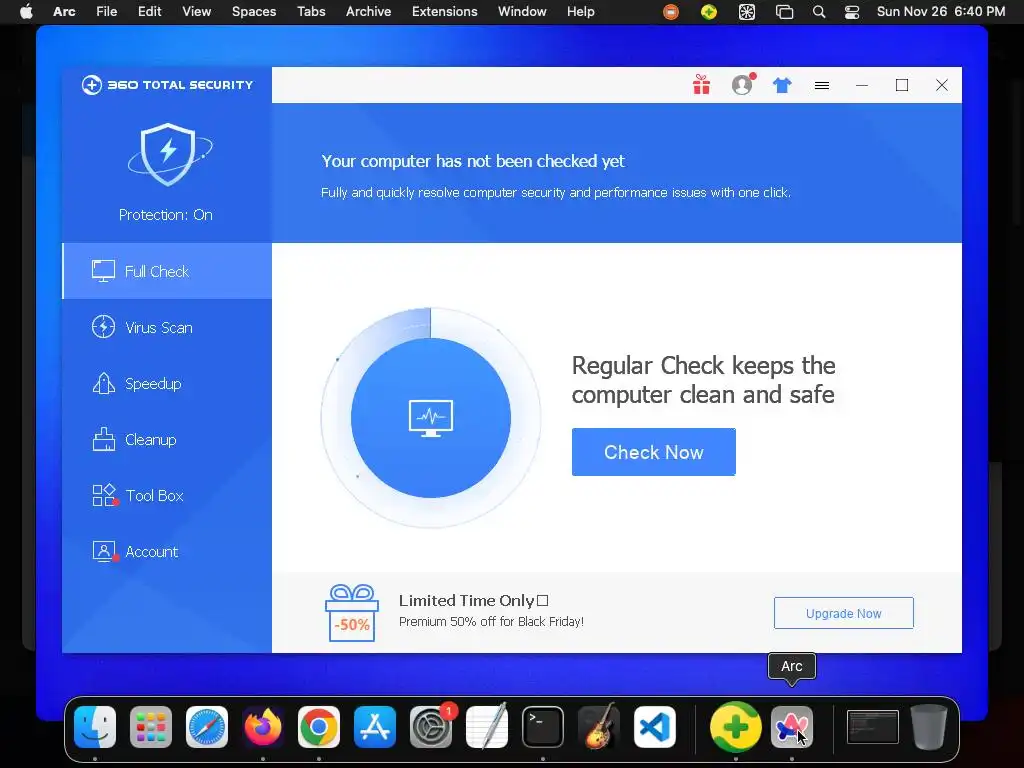The height and width of the screenshot is (768, 1024).
Task: Open the Spaces menu
Action: pos(254,12)
